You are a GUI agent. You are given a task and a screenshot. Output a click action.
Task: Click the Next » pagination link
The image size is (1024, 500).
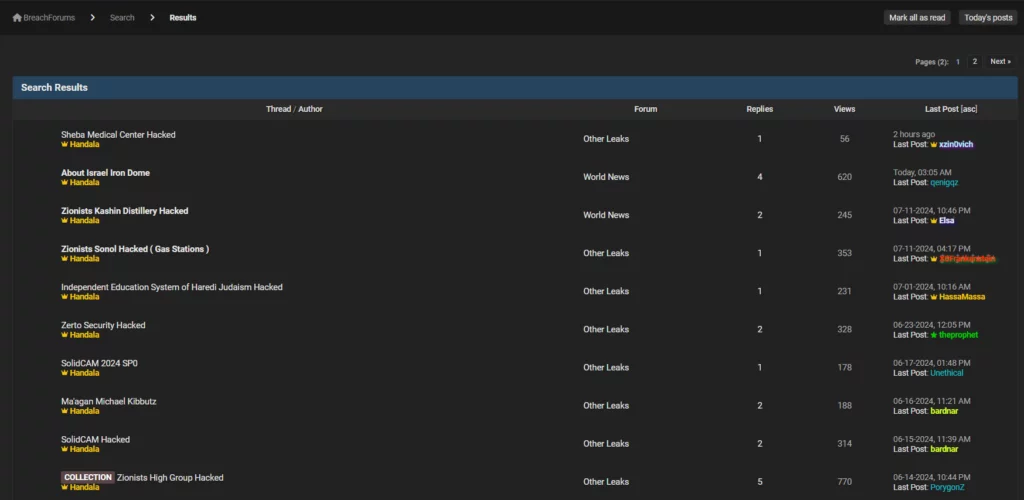(1000, 62)
